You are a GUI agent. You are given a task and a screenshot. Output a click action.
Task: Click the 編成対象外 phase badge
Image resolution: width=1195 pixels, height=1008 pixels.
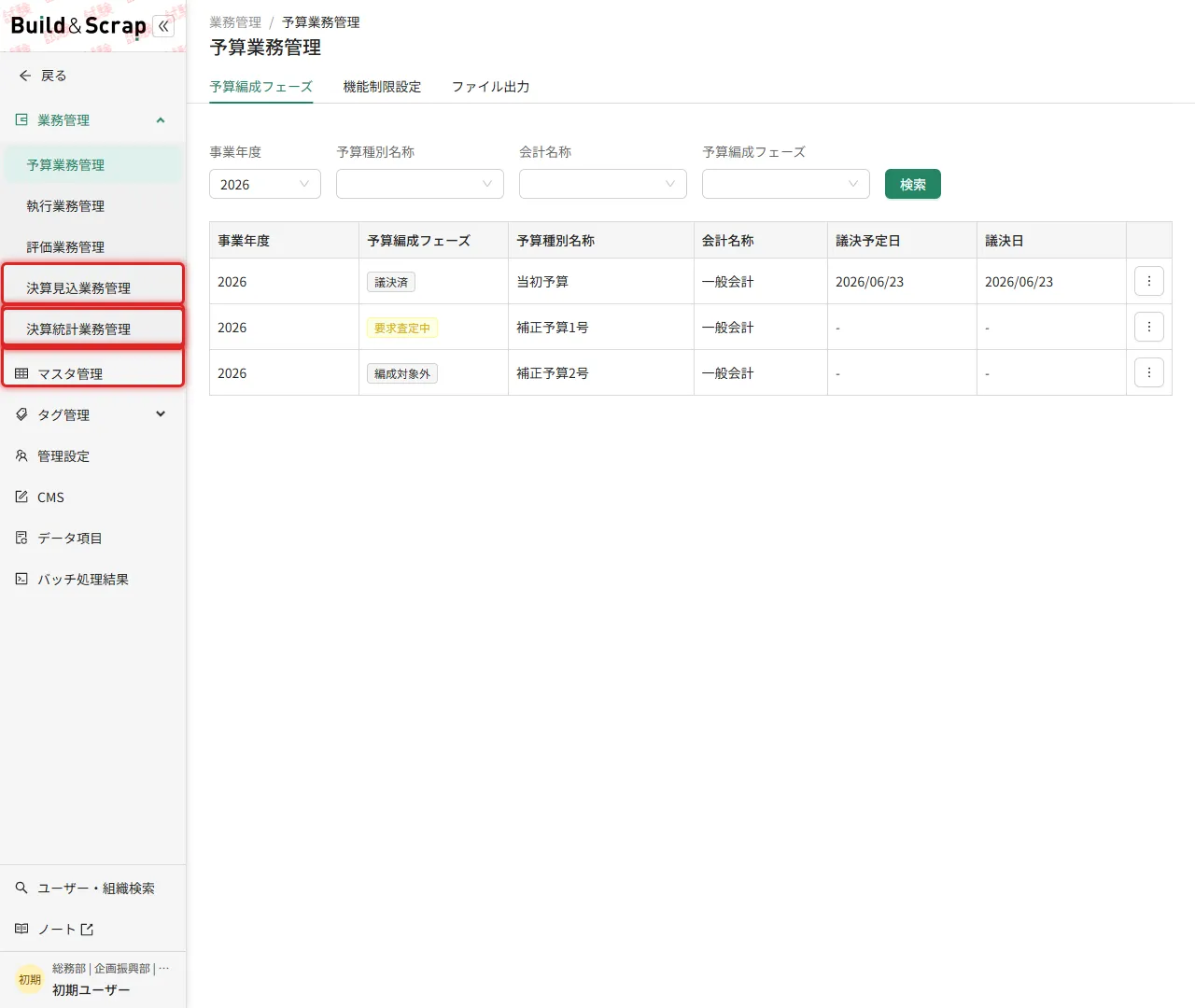(402, 373)
